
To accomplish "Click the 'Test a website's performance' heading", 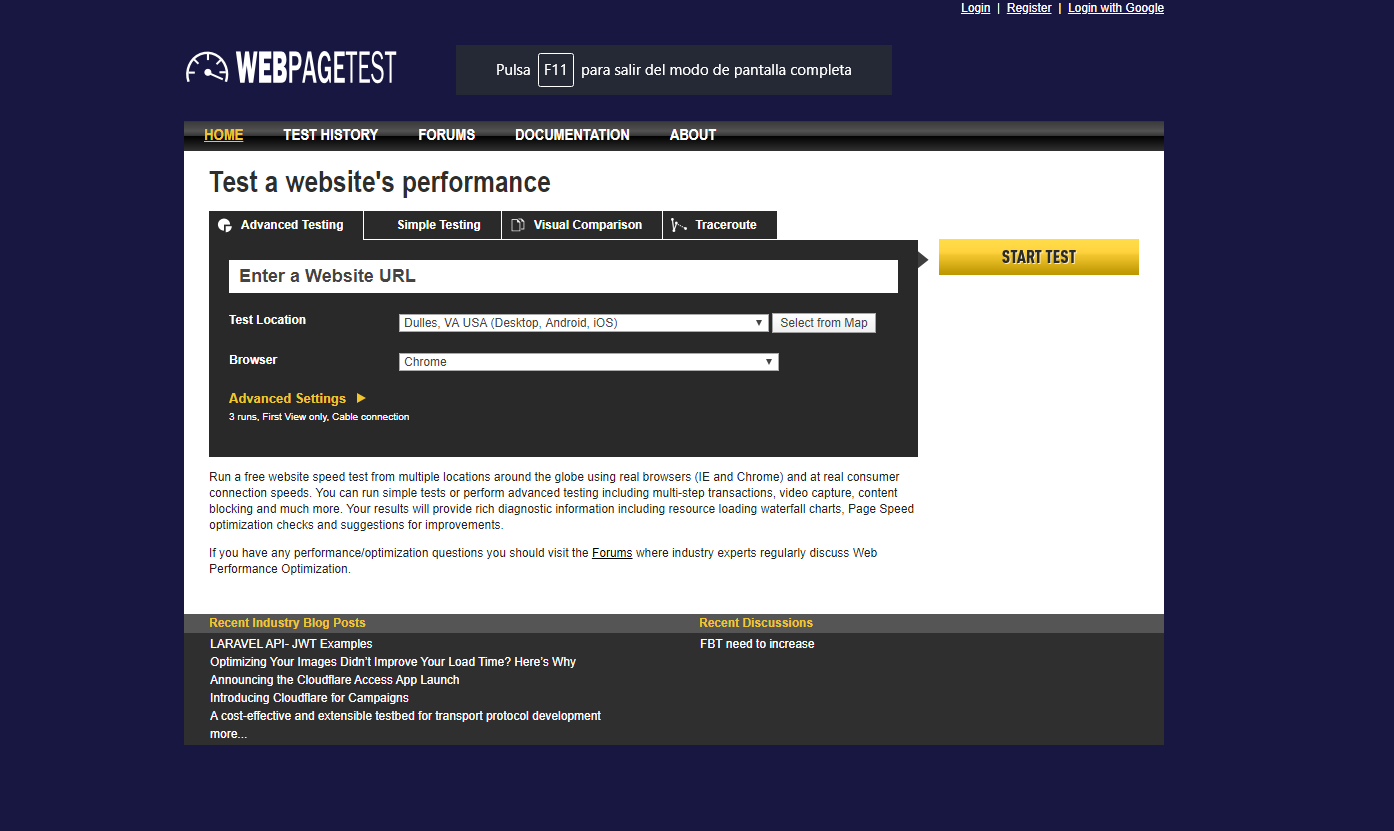I will (x=380, y=182).
